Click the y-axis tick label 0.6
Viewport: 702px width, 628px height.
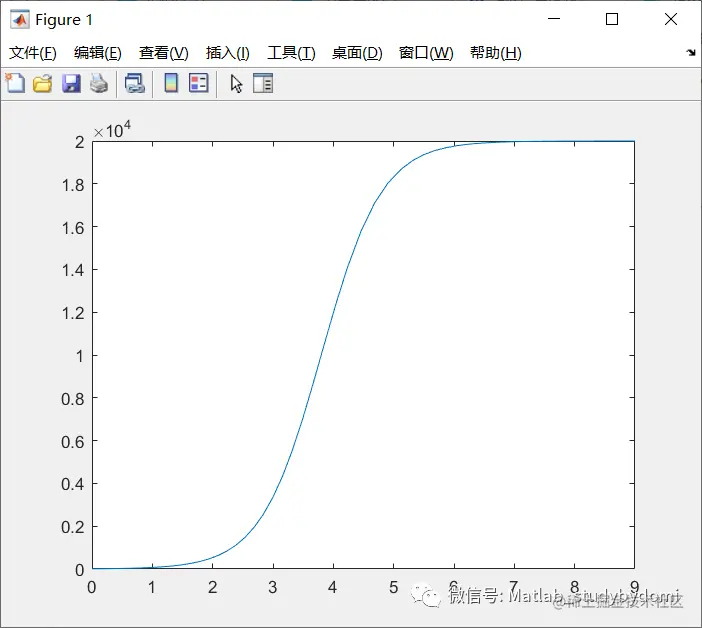click(x=73, y=442)
